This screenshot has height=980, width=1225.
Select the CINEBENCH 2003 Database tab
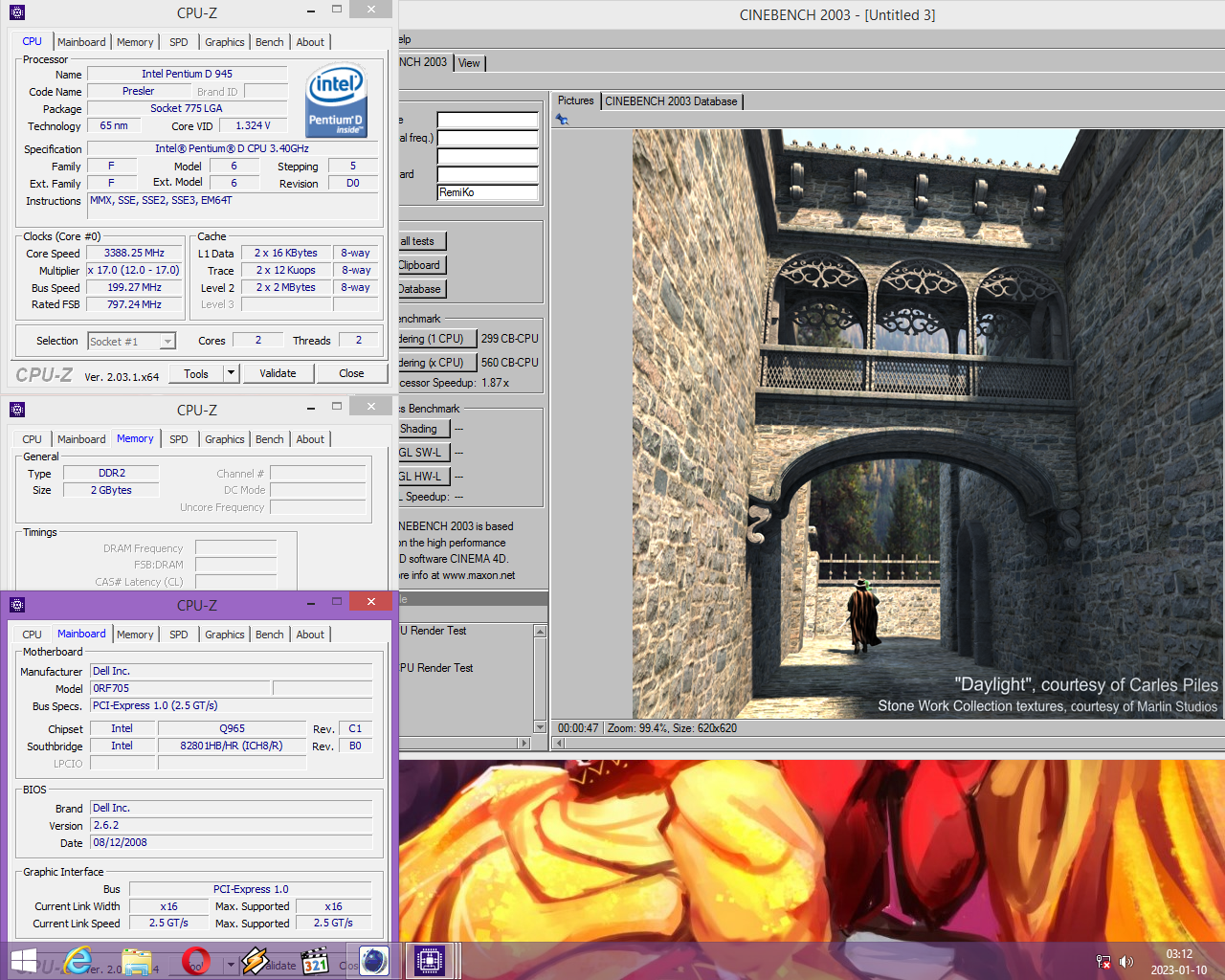pyautogui.click(x=671, y=101)
